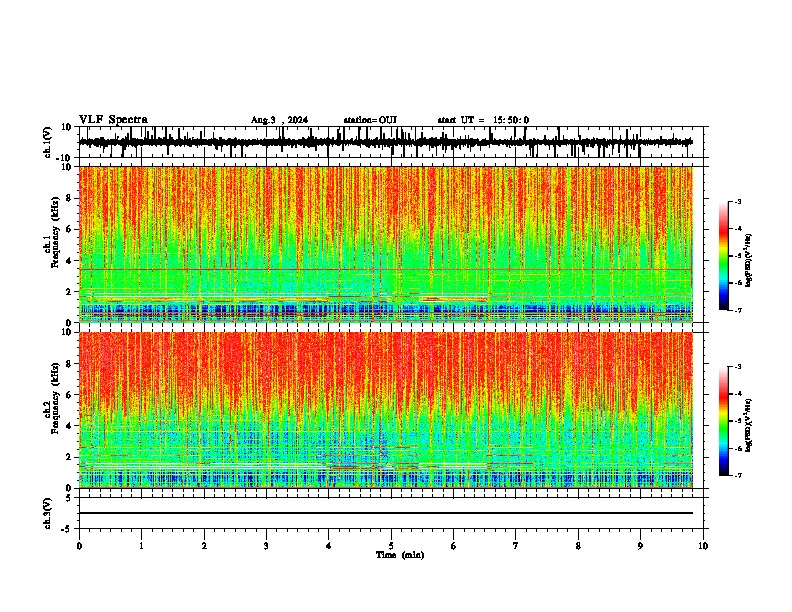
Task: Click the ch.1 color scale bar
Action: point(724,256)
